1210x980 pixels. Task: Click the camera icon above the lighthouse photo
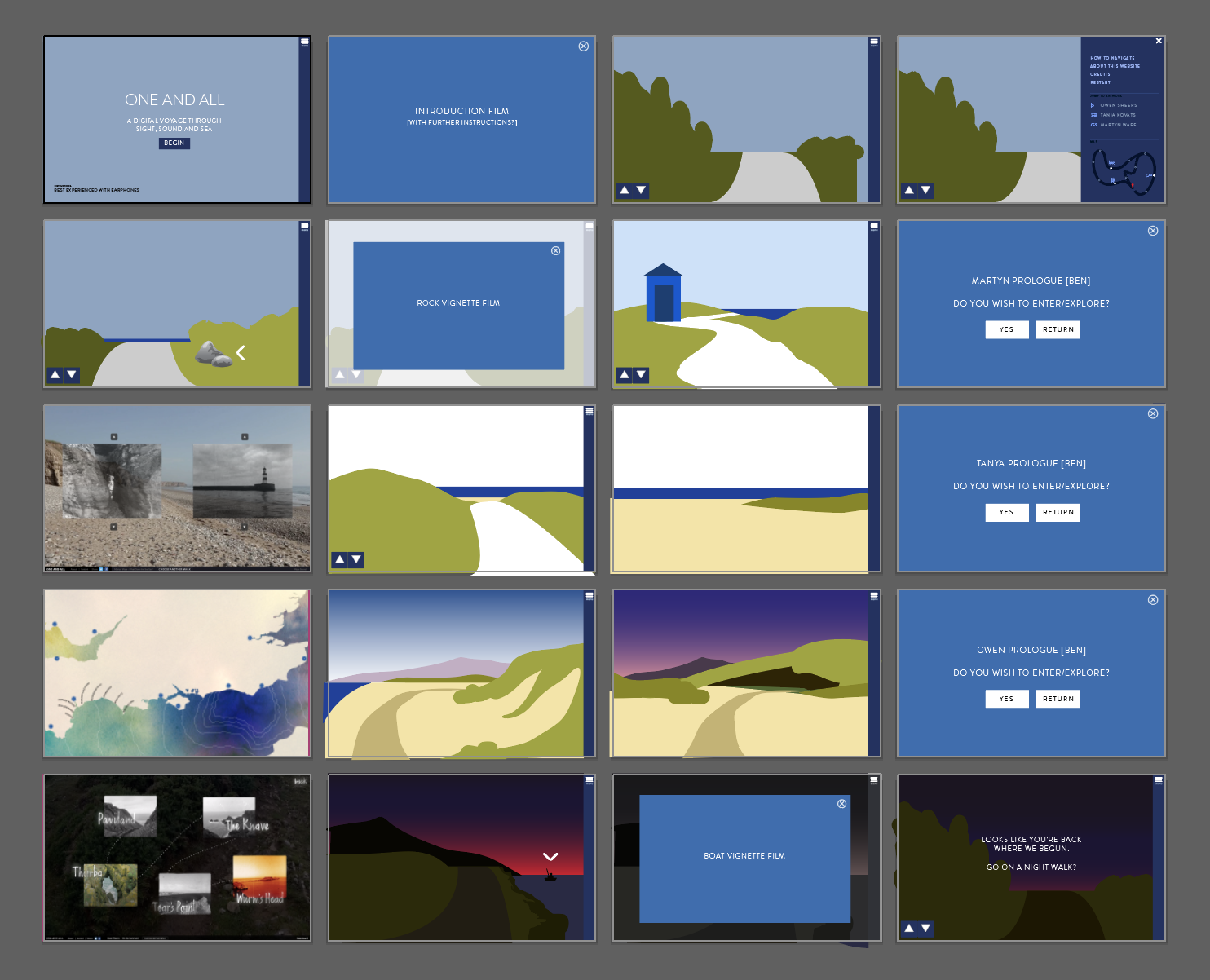244,436
